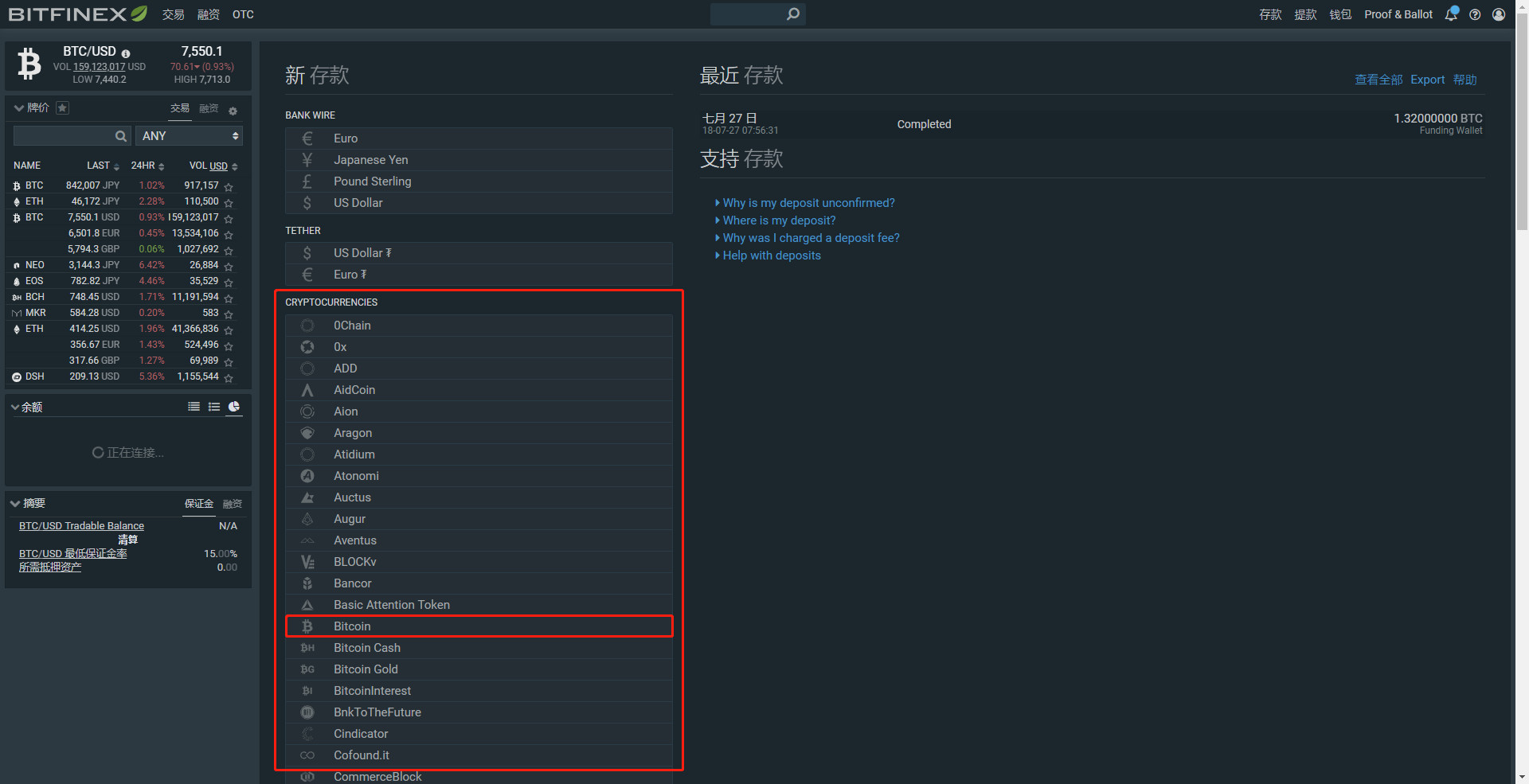
Task: Click the Bitcoin deposit icon
Action: pos(307,626)
